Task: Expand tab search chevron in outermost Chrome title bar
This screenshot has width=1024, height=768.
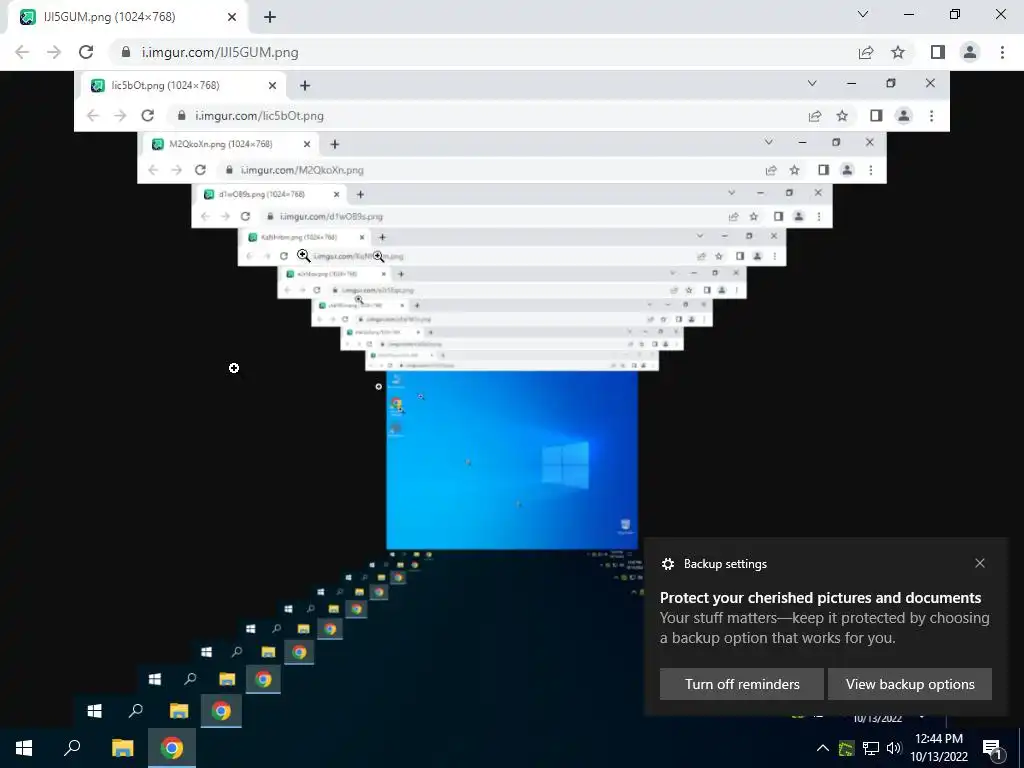Action: click(863, 14)
